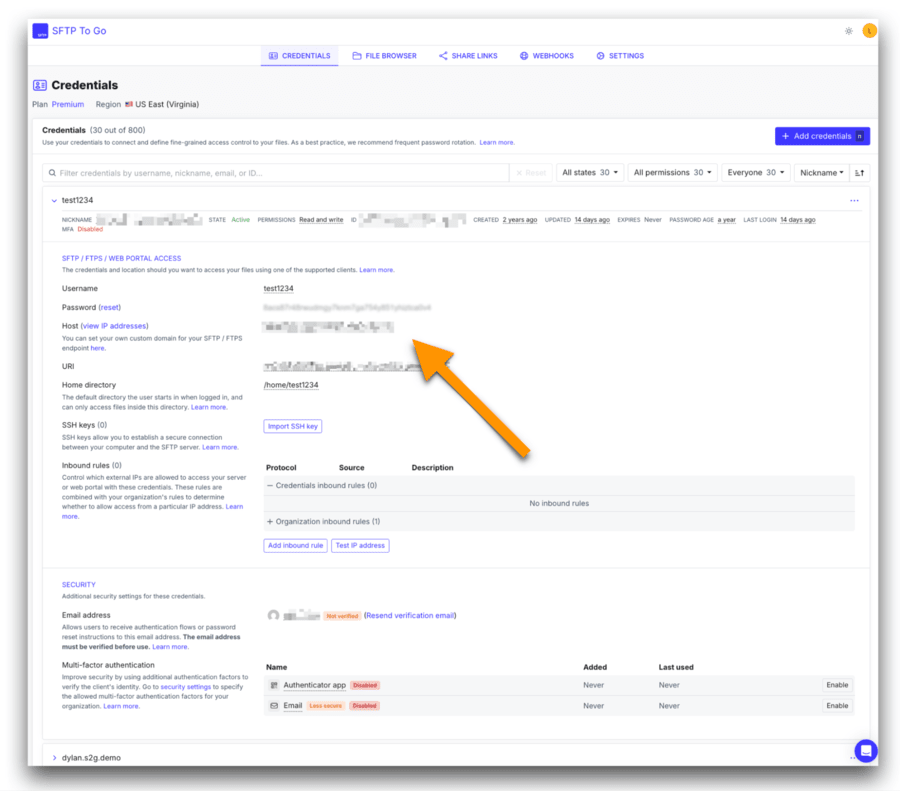
Task: Click the 'a year' password age value
Action: coord(726,220)
